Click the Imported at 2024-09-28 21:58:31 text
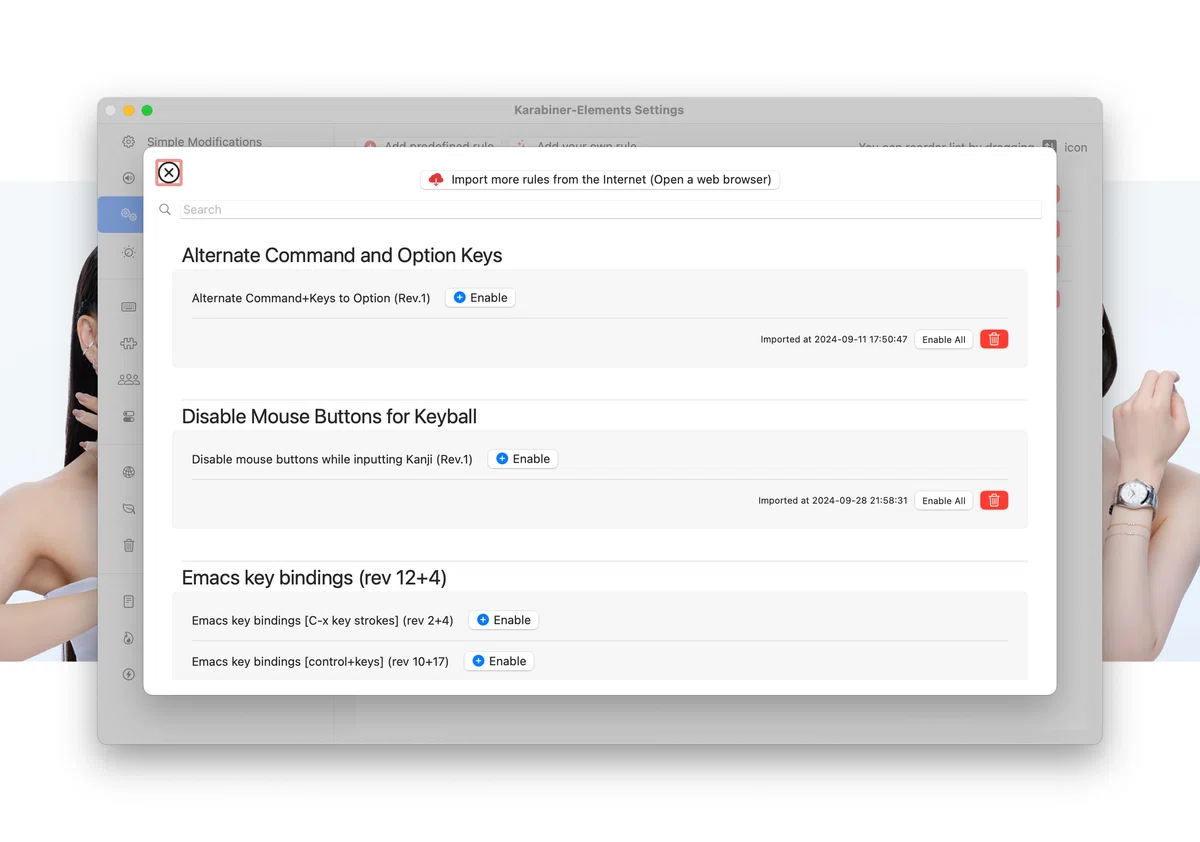The image size is (1200, 842). (x=833, y=501)
